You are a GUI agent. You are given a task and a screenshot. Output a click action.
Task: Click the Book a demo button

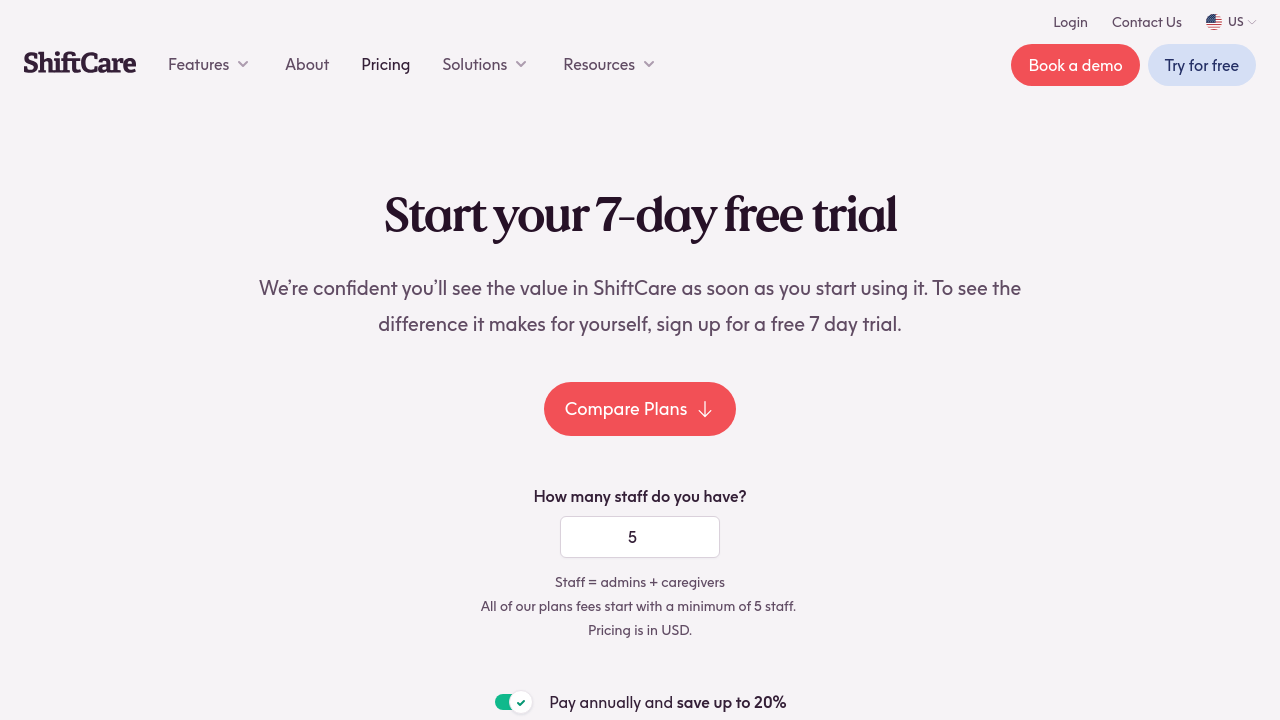pos(1075,65)
